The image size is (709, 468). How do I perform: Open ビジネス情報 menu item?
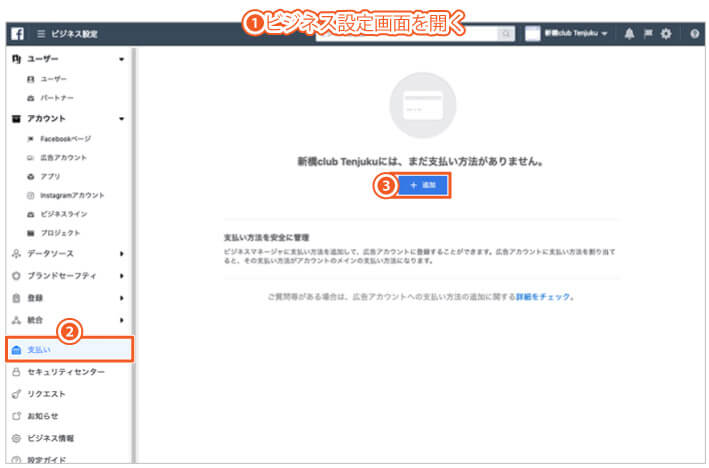51,438
